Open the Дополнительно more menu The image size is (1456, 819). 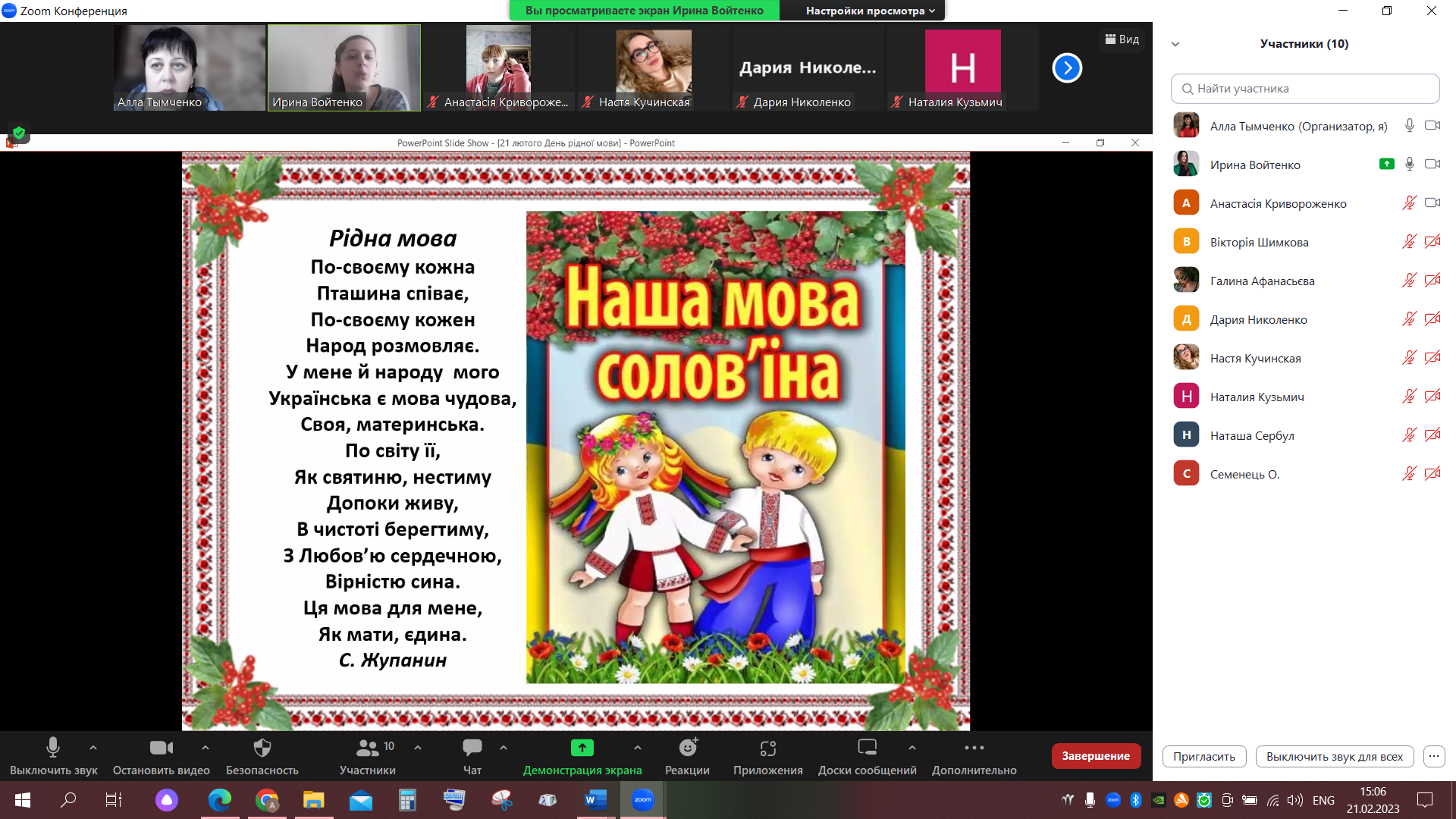coord(974,748)
